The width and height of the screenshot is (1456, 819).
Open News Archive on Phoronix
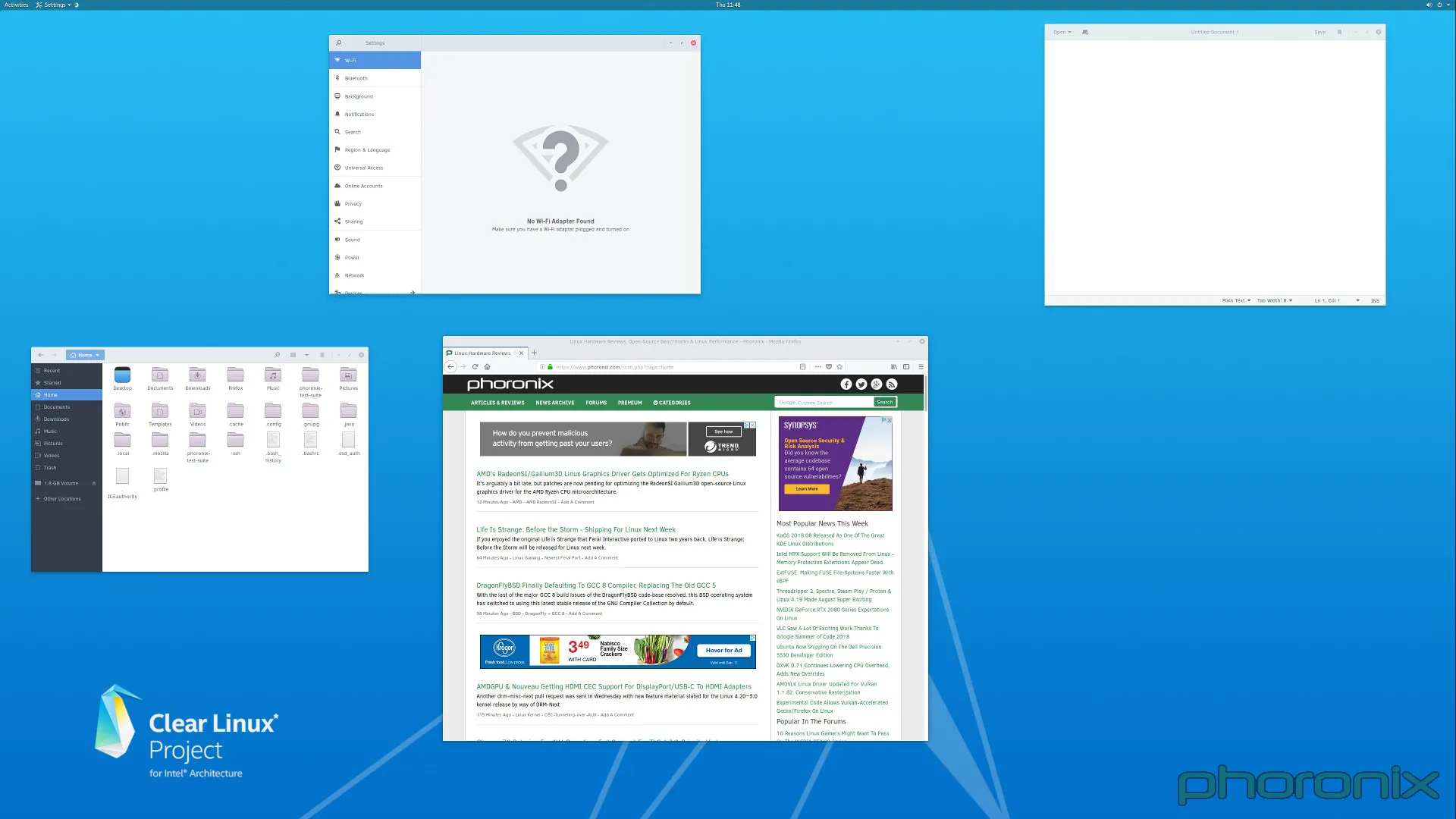click(555, 403)
